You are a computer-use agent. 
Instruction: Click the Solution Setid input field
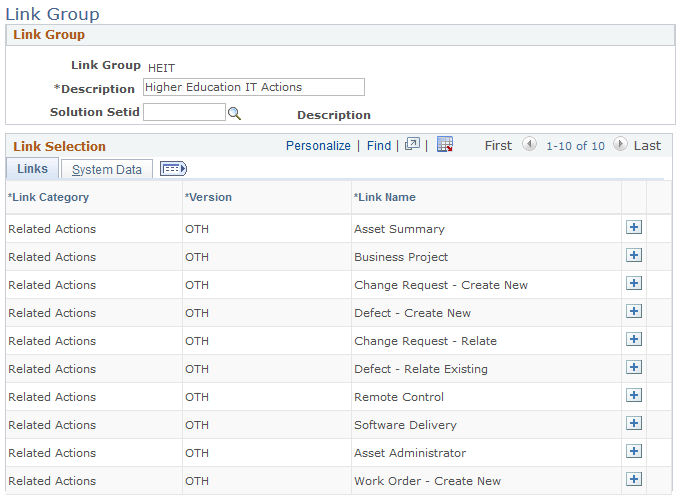[x=184, y=112]
